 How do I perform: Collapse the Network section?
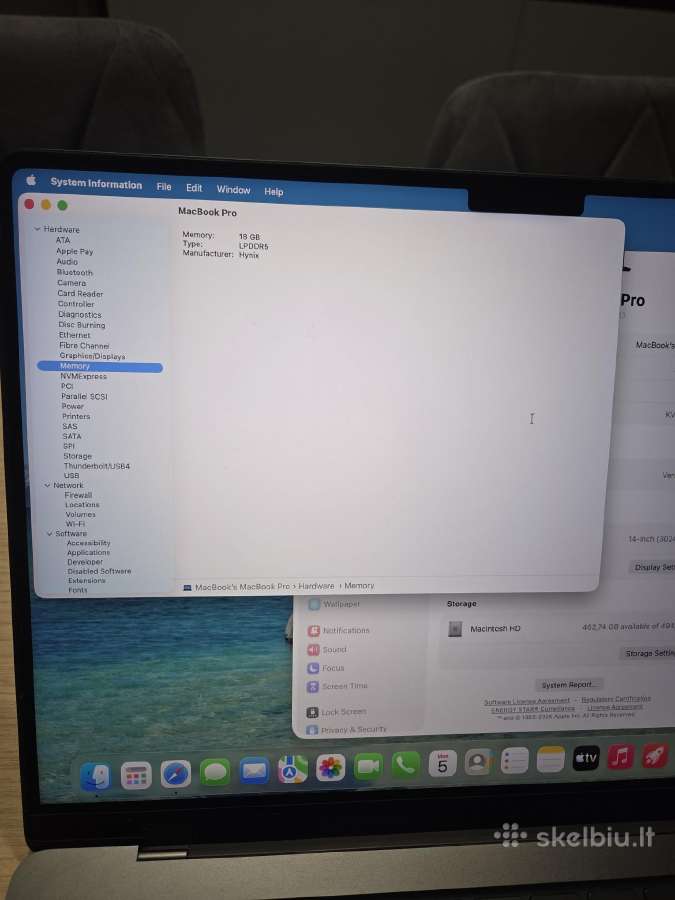[48, 486]
